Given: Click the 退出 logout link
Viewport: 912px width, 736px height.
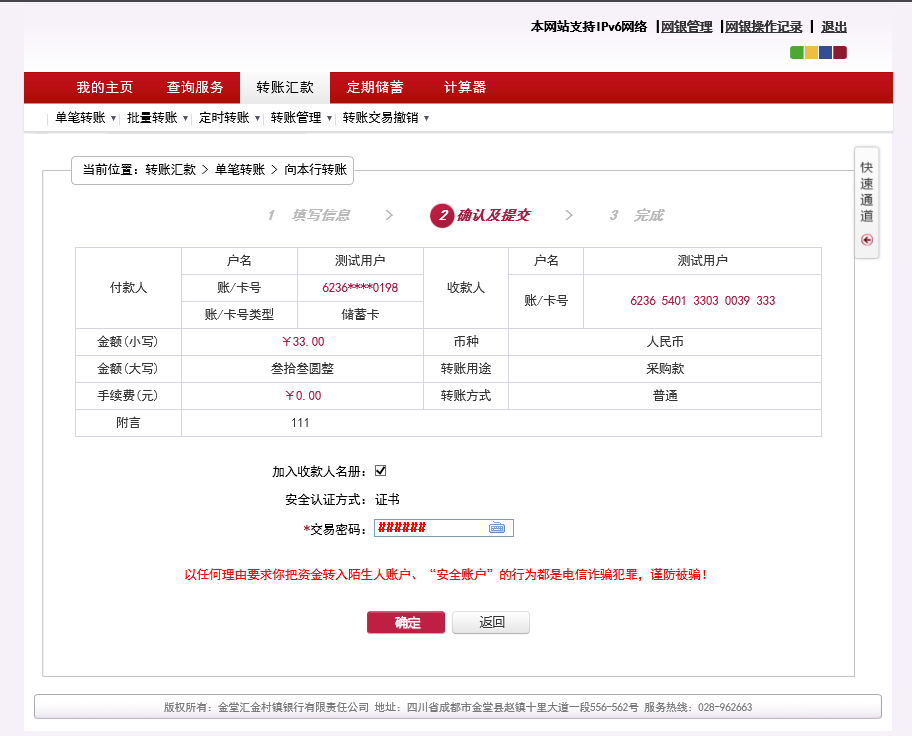Looking at the screenshot, I should [834, 27].
